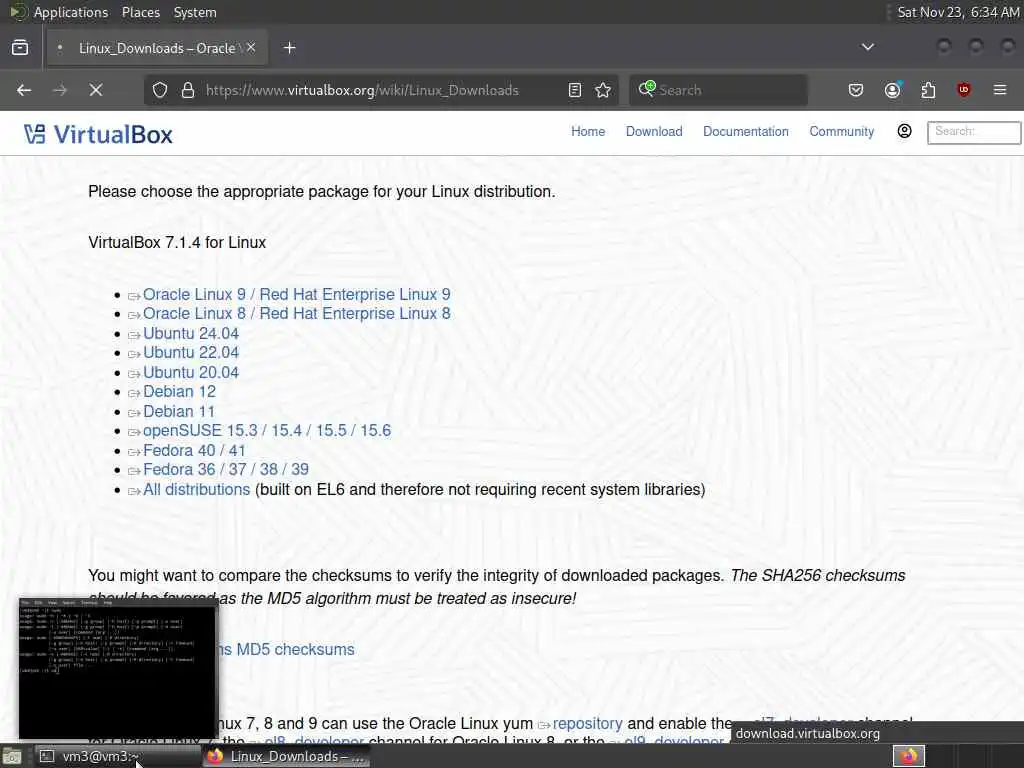Image resolution: width=1024 pixels, height=768 pixels.
Task: Open the Places menu in top panel
Action: pyautogui.click(x=141, y=12)
